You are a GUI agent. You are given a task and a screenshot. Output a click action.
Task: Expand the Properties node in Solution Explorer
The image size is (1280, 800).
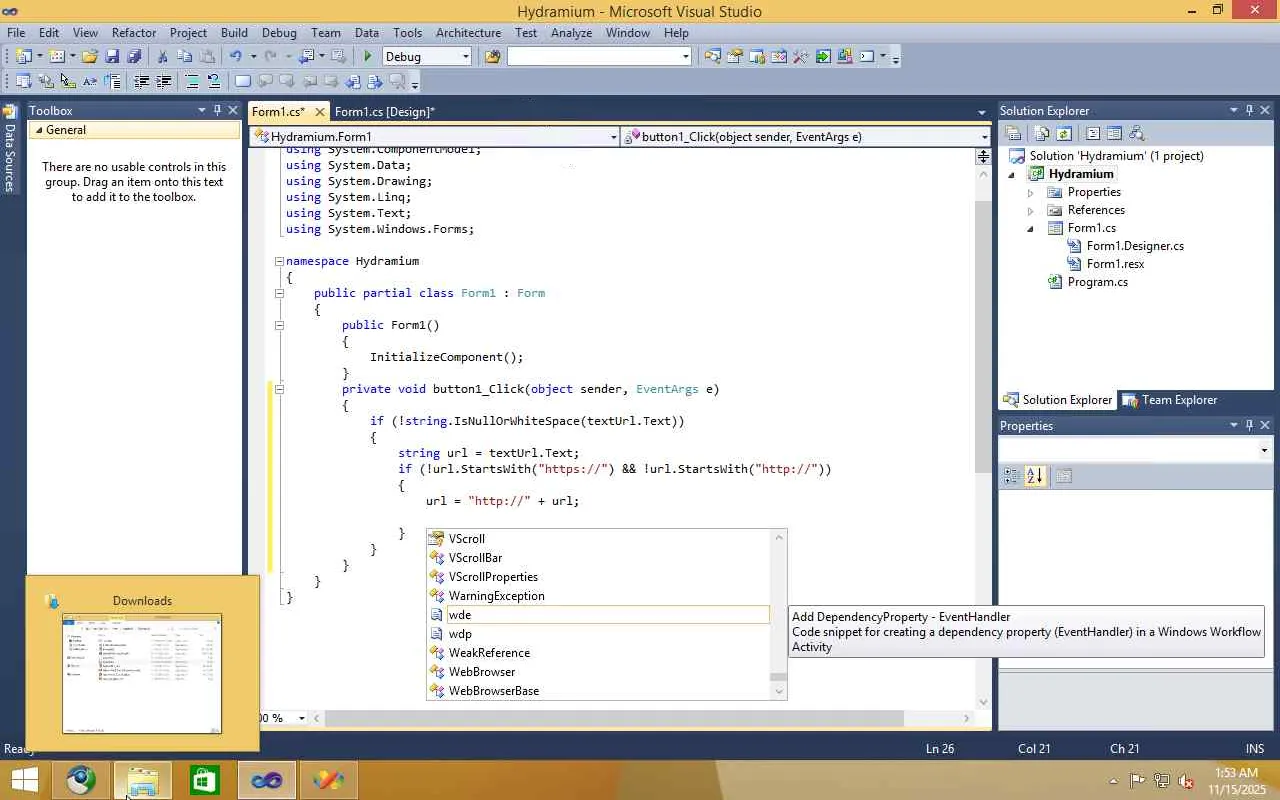click(1030, 192)
